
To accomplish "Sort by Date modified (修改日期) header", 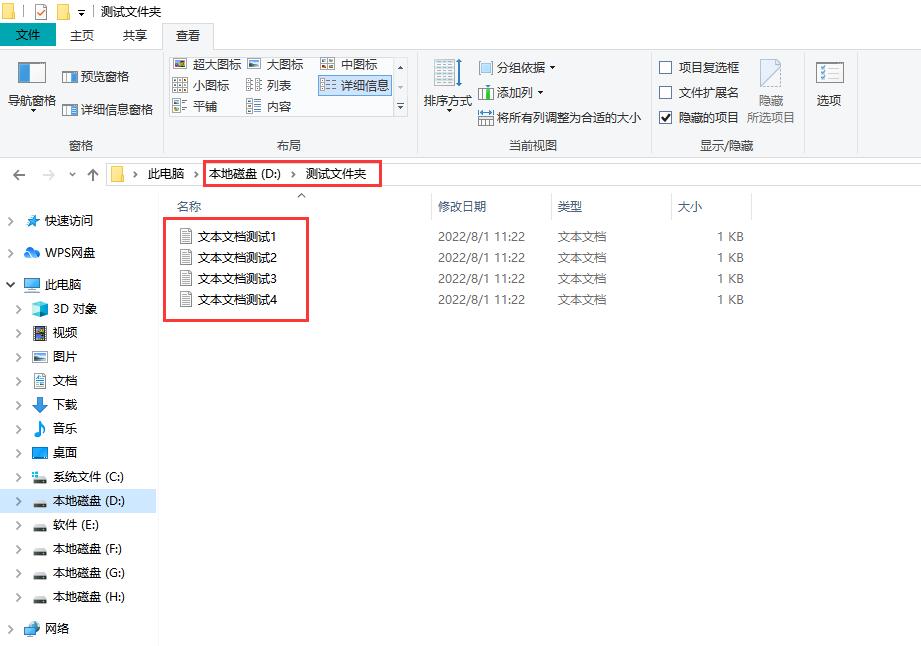I will pyautogui.click(x=491, y=206).
